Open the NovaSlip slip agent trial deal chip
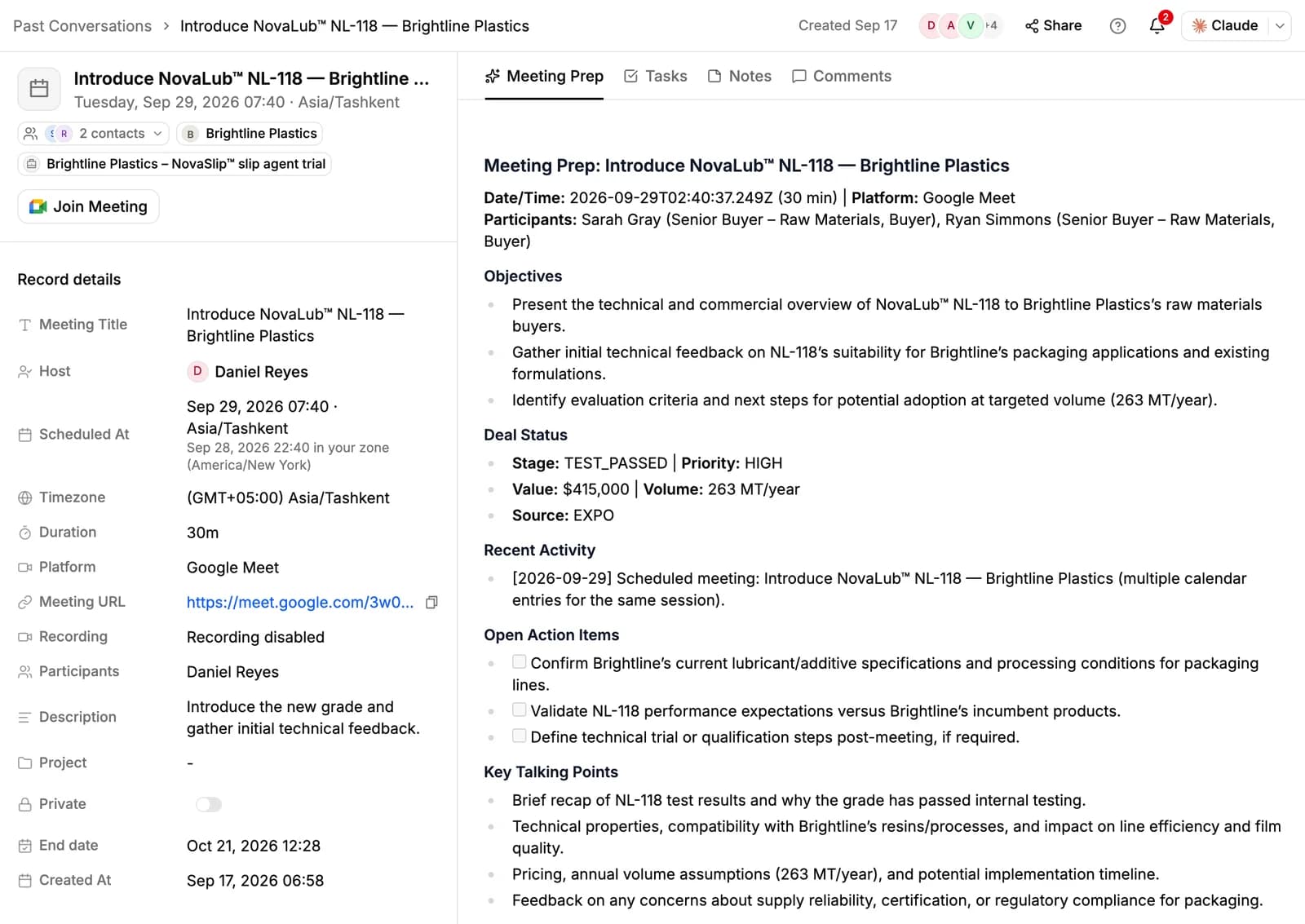The width and height of the screenshot is (1305, 924). [x=175, y=164]
